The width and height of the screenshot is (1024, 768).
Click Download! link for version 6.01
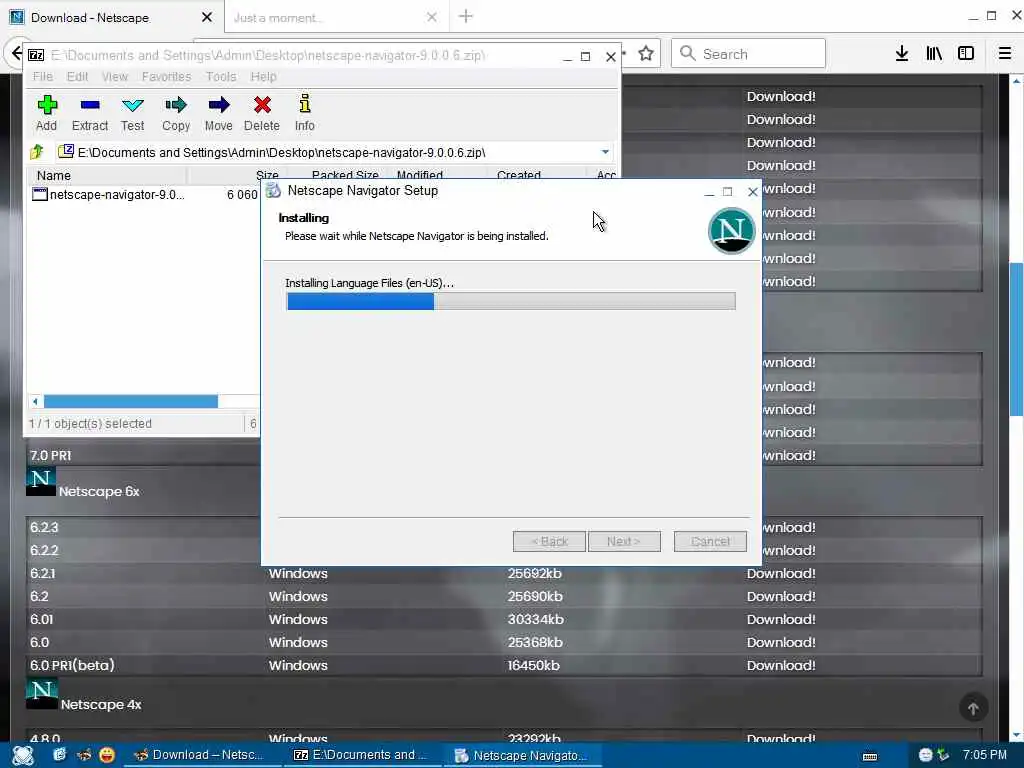(781, 619)
